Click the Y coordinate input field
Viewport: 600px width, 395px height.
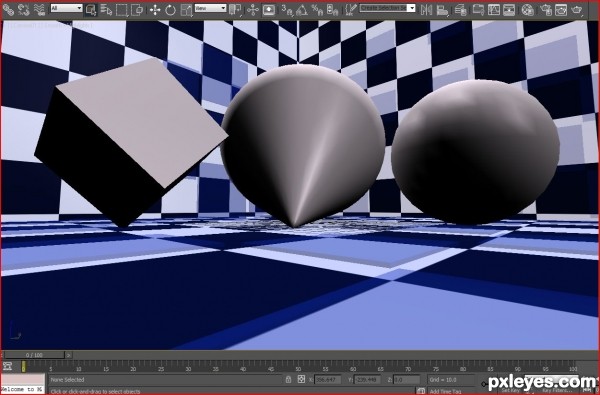point(367,380)
